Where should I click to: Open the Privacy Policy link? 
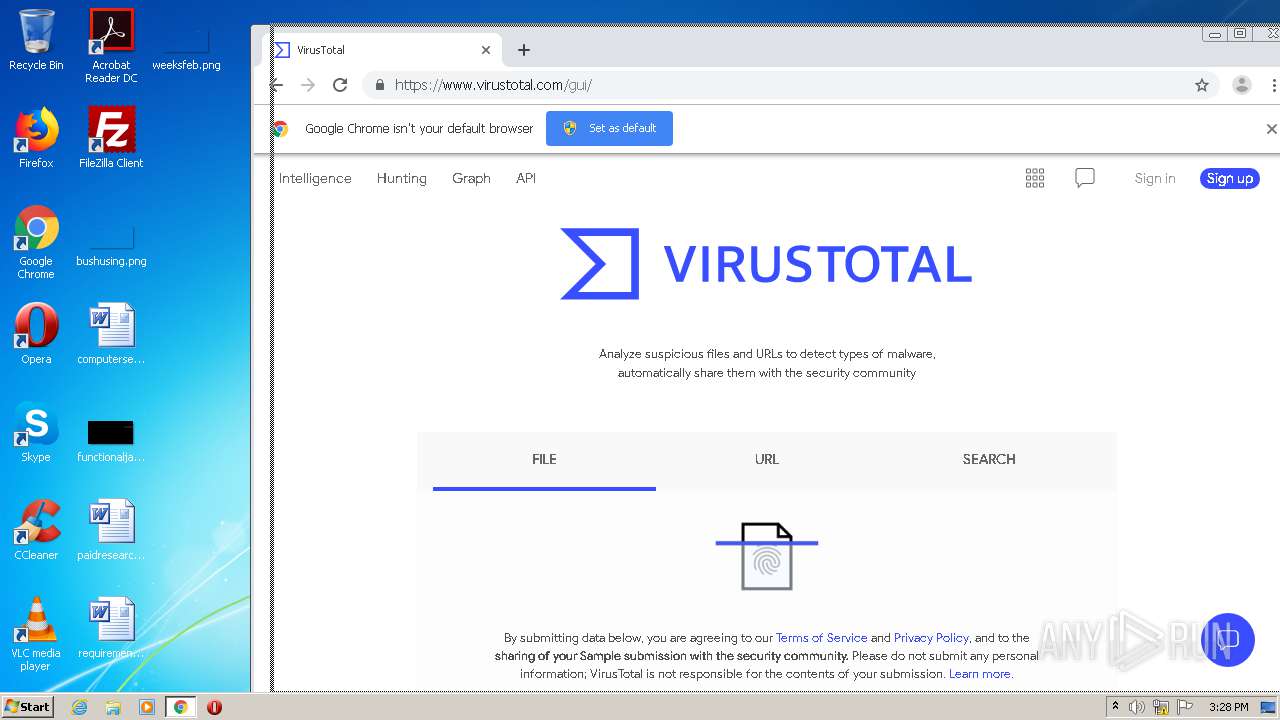[931, 638]
